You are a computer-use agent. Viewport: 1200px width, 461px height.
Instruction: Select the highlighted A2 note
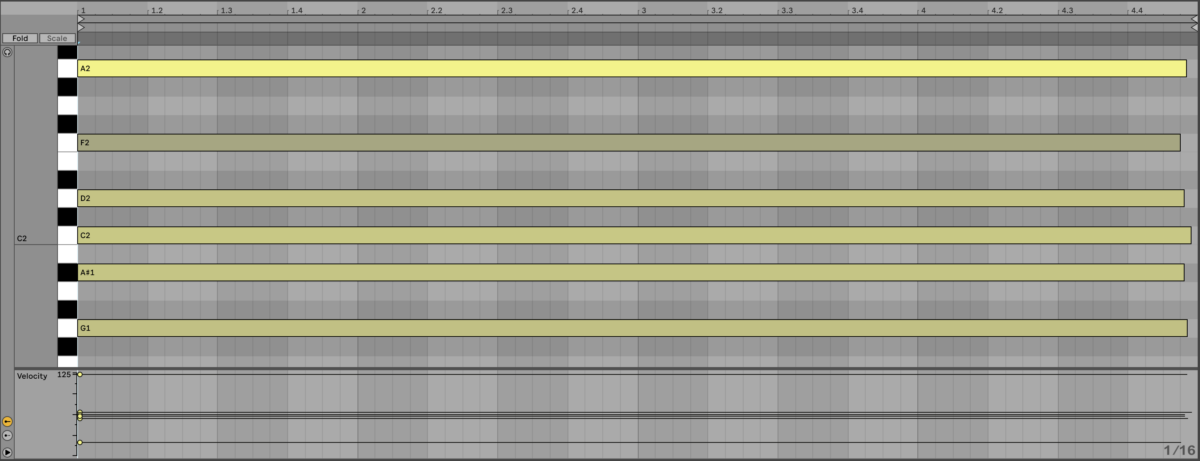pos(630,68)
